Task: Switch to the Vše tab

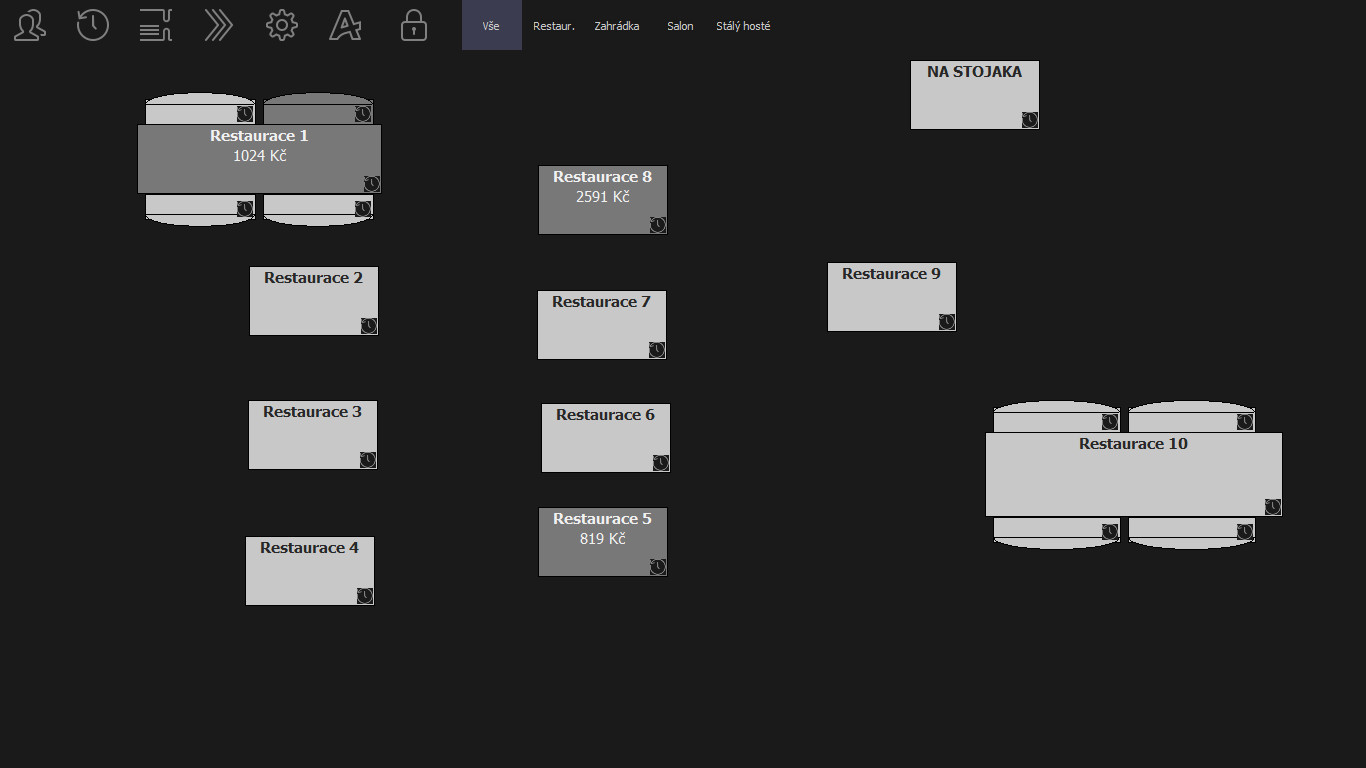Action: click(x=491, y=26)
